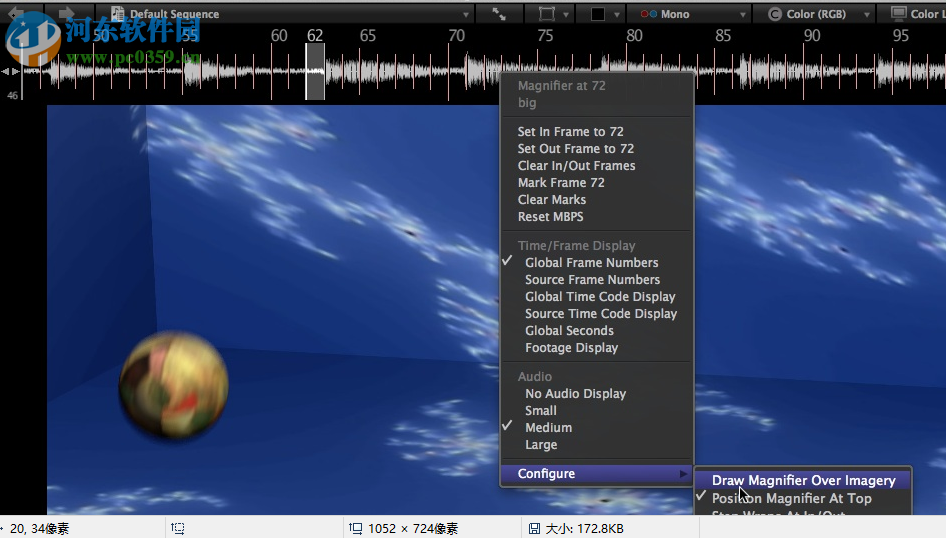Click the frame view rectangle icon

546,14
